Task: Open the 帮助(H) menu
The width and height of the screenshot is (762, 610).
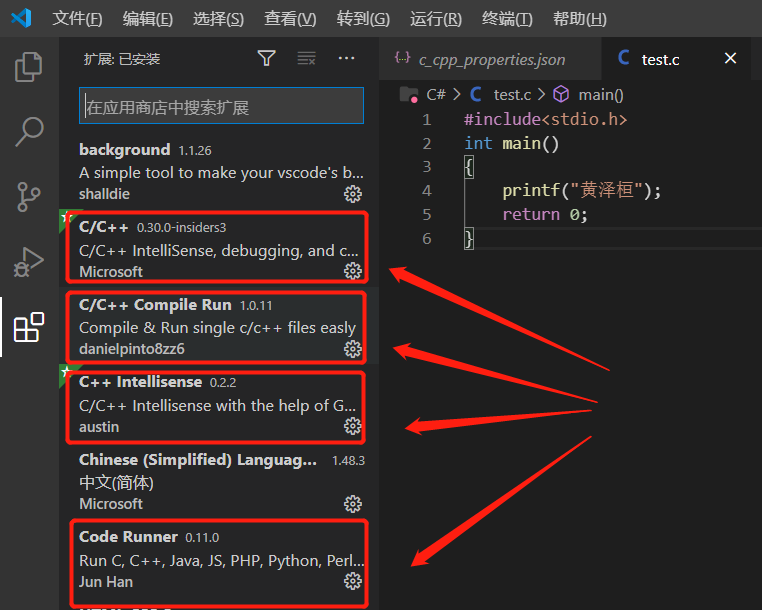Action: tap(580, 19)
